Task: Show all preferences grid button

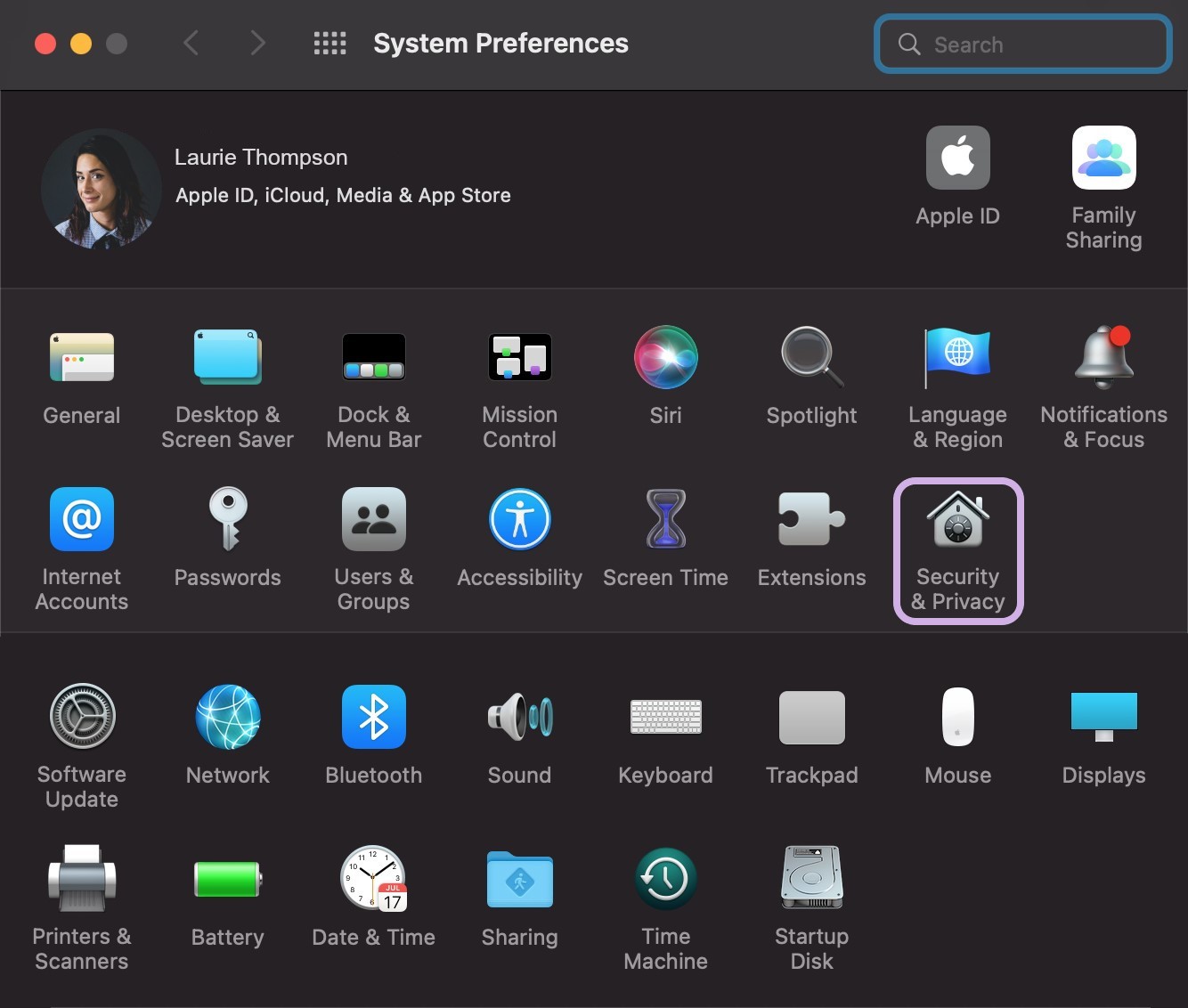Action: point(330,44)
